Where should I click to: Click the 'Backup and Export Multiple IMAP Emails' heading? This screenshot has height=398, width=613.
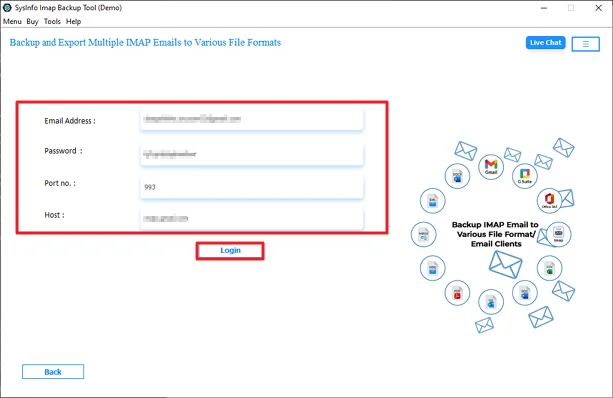145,43
